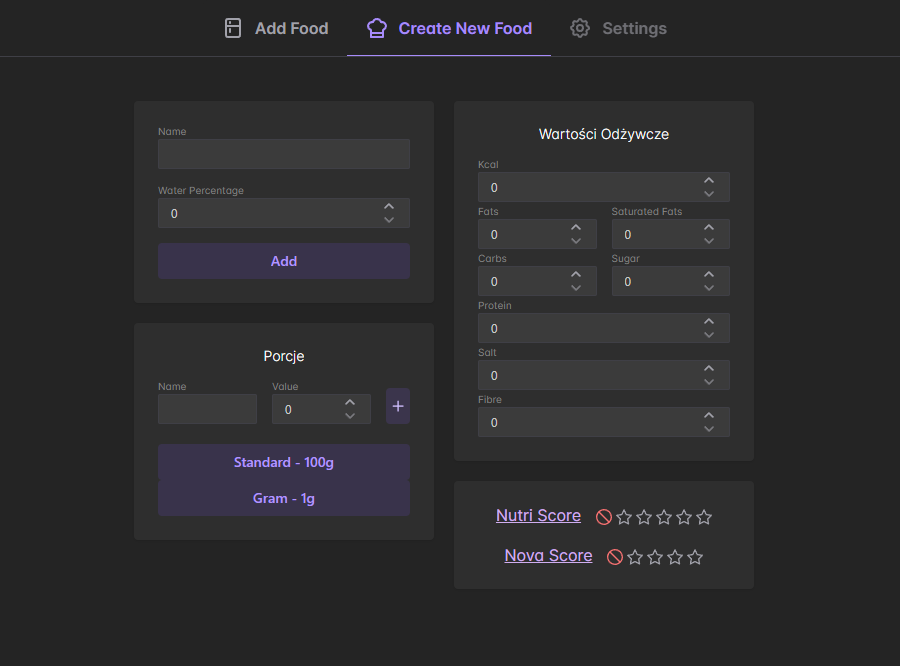900x666 pixels.
Task: Increase Fats value with up arrow
Action: coord(576,227)
